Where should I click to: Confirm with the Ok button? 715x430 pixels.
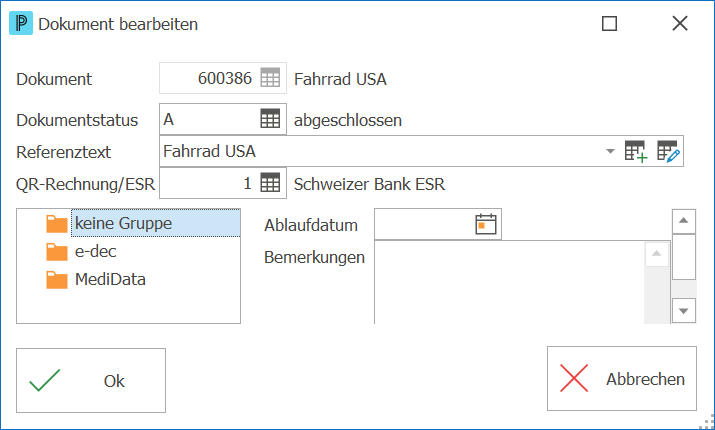click(91, 381)
